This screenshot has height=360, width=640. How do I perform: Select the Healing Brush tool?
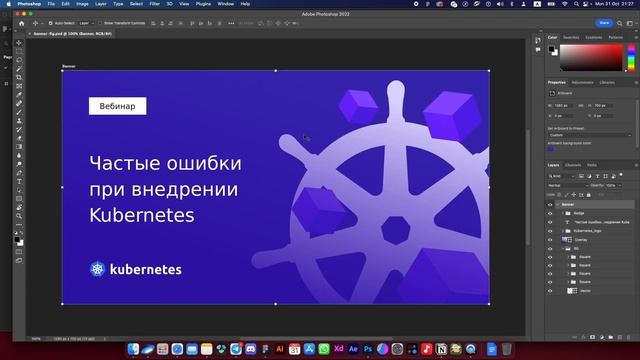point(19,103)
